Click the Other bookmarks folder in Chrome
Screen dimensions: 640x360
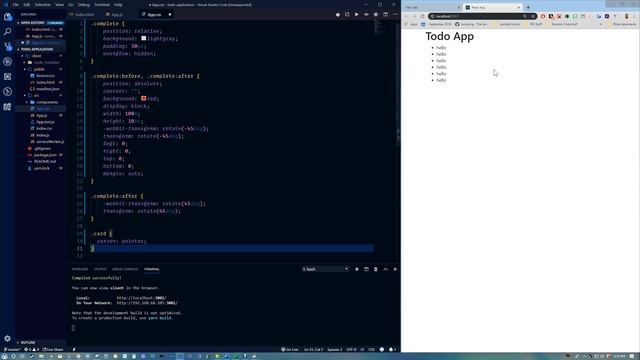(x=623, y=24)
